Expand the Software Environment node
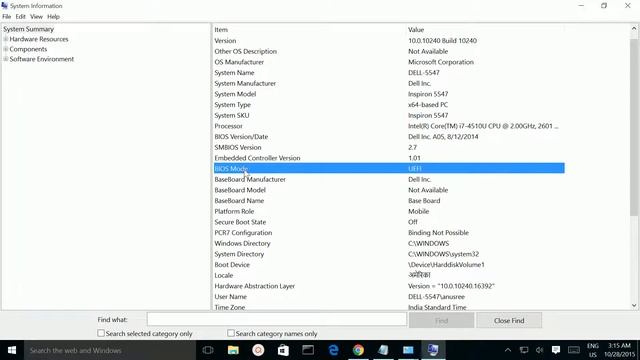Image resolution: width=640 pixels, height=360 pixels. pyautogui.click(x=6, y=59)
